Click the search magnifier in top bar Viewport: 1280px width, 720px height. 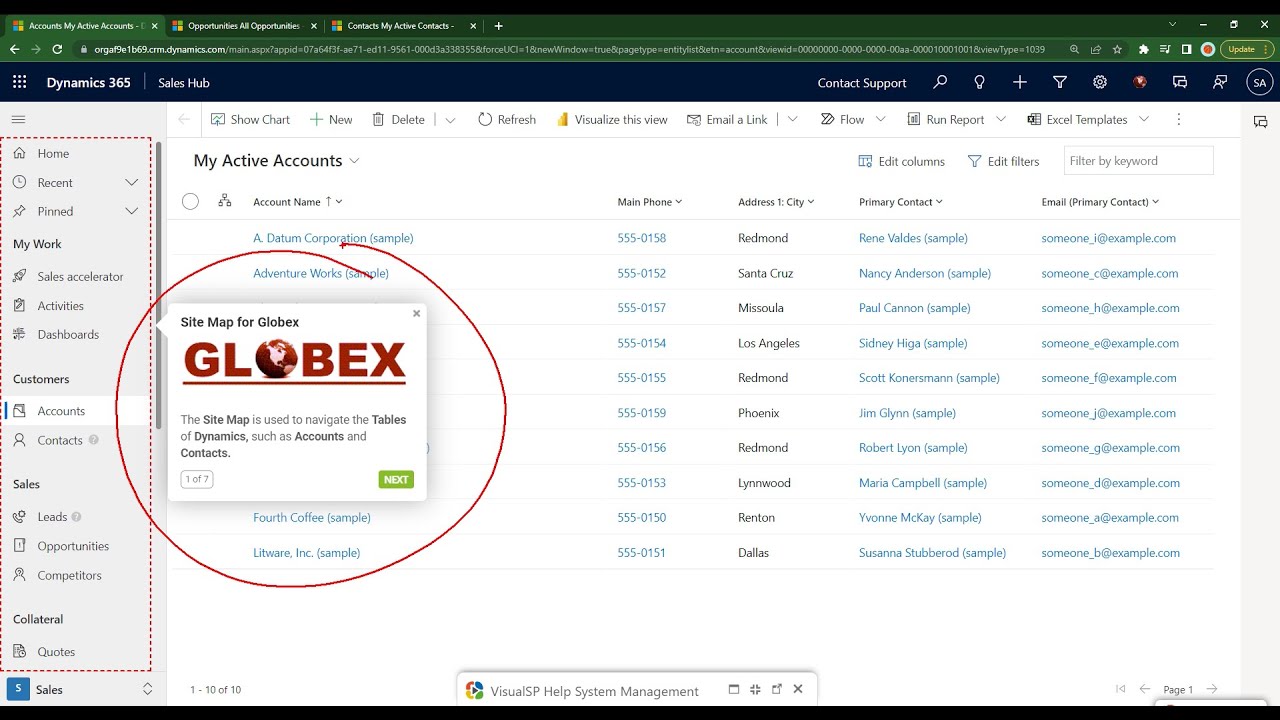940,83
